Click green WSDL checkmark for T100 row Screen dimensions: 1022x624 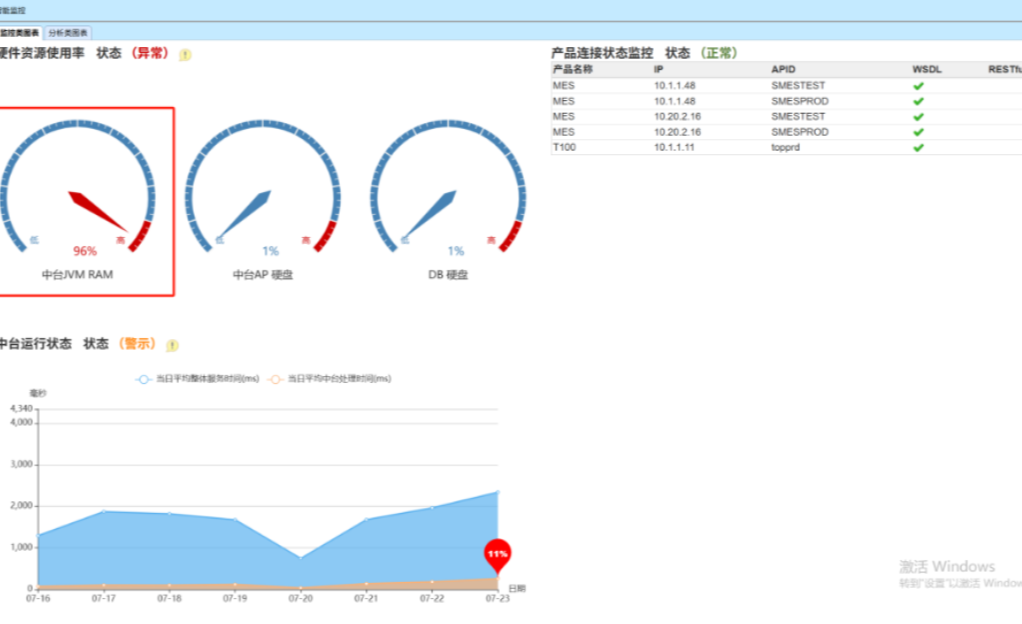[x=918, y=148]
